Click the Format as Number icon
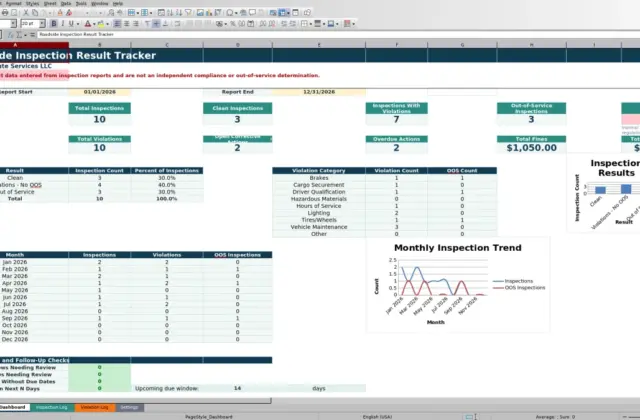This screenshot has height=420, width=640. pyautogui.click(x=242, y=24)
